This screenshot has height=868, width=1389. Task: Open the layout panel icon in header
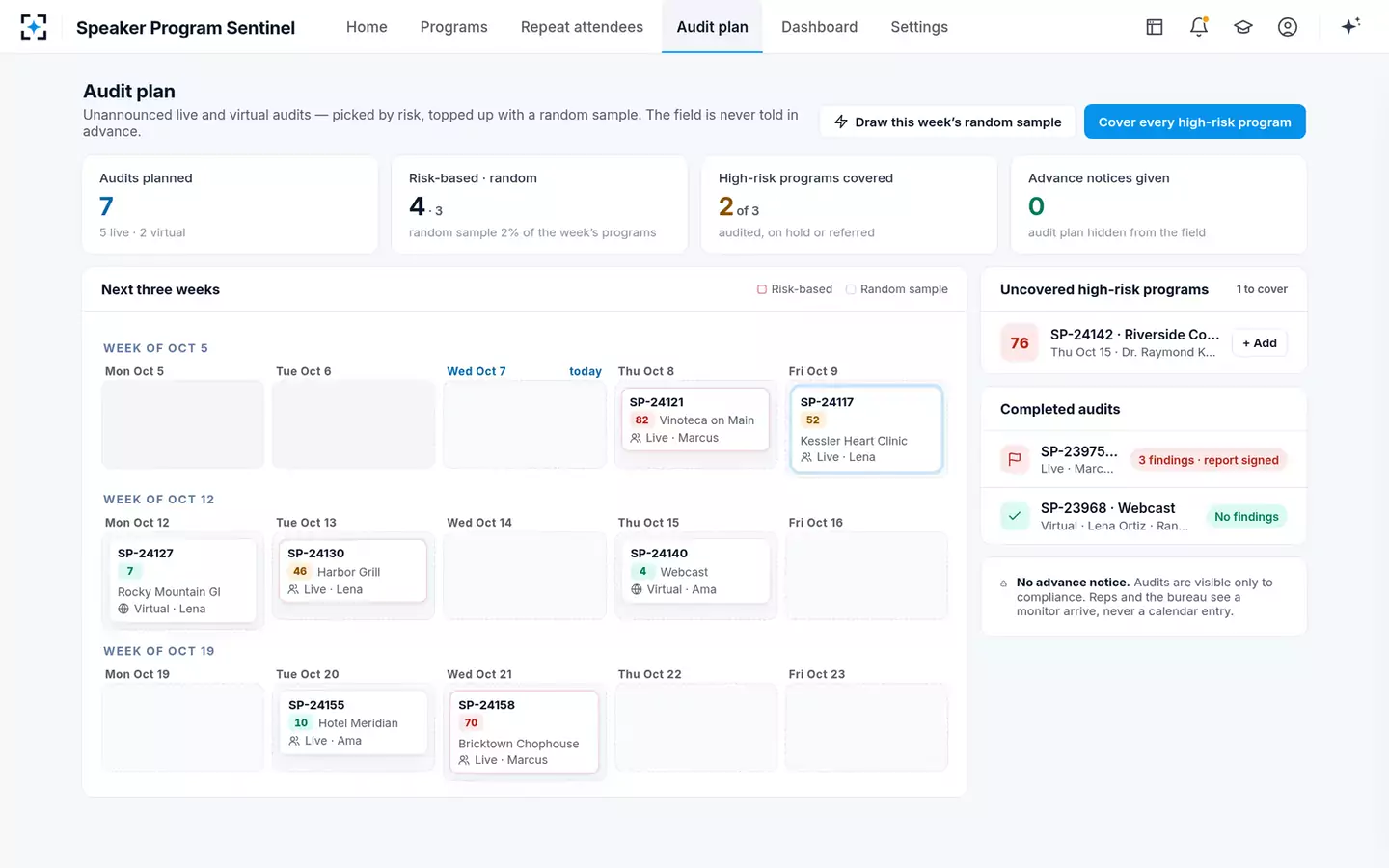[1155, 27]
